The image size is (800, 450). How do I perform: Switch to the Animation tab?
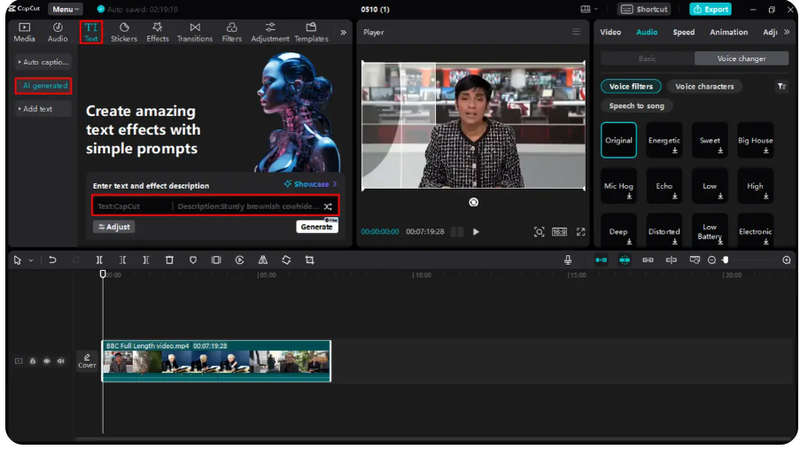729,32
